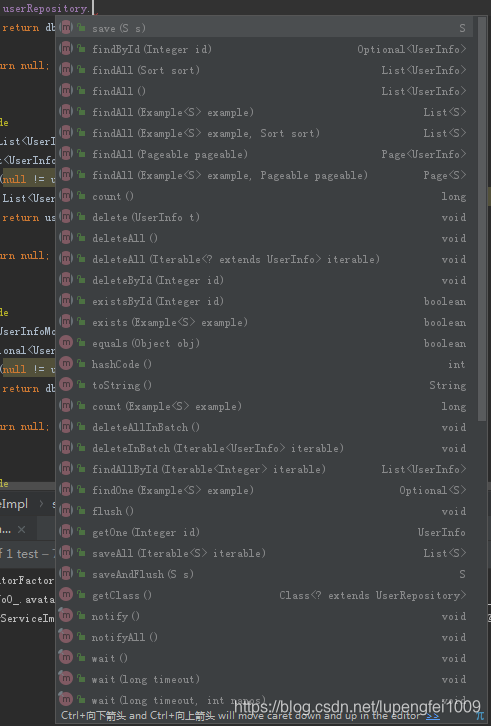Select toString() completion item

[264, 385]
